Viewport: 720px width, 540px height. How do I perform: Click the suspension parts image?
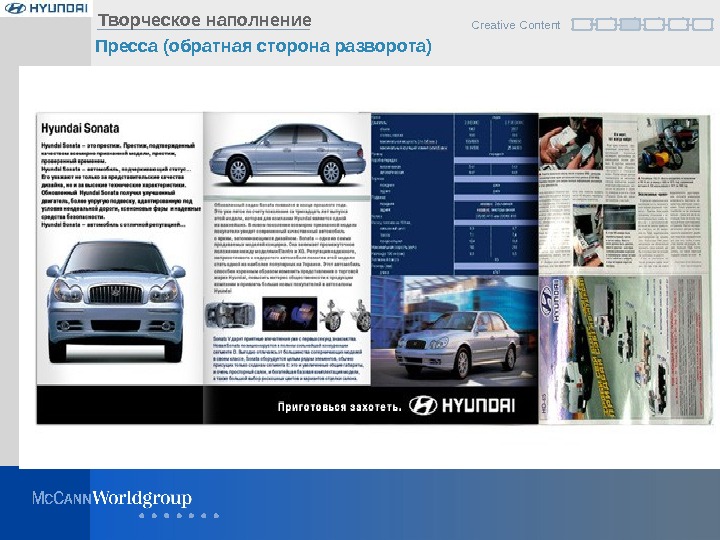(345, 315)
